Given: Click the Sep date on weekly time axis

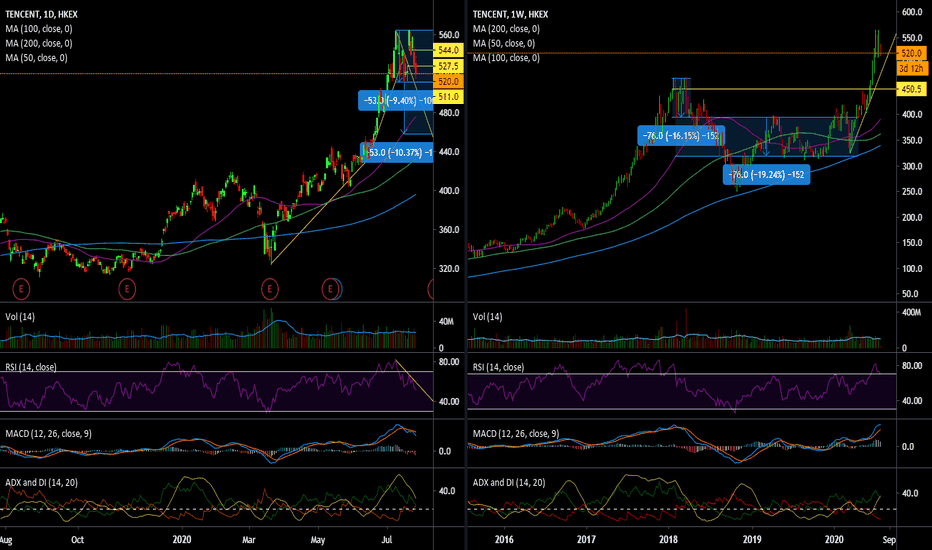Looking at the screenshot, I should pyautogui.click(x=889, y=540).
